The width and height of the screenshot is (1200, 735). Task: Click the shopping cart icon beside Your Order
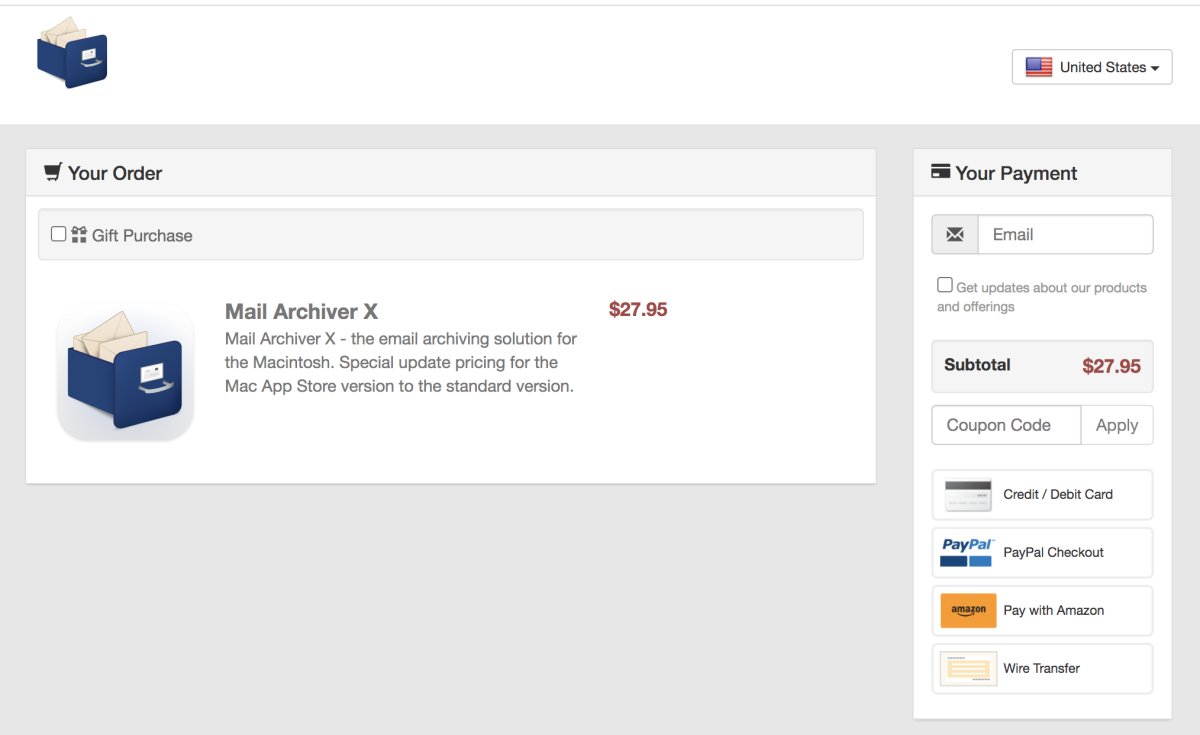(x=53, y=172)
